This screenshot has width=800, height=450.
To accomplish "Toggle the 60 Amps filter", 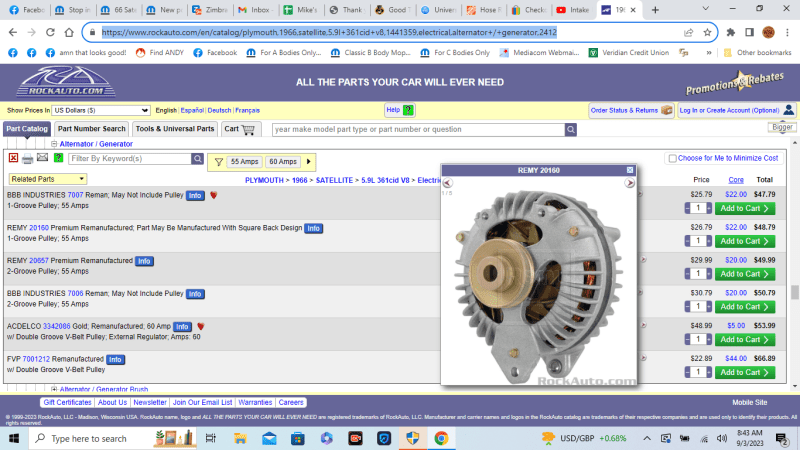I will click(283, 162).
